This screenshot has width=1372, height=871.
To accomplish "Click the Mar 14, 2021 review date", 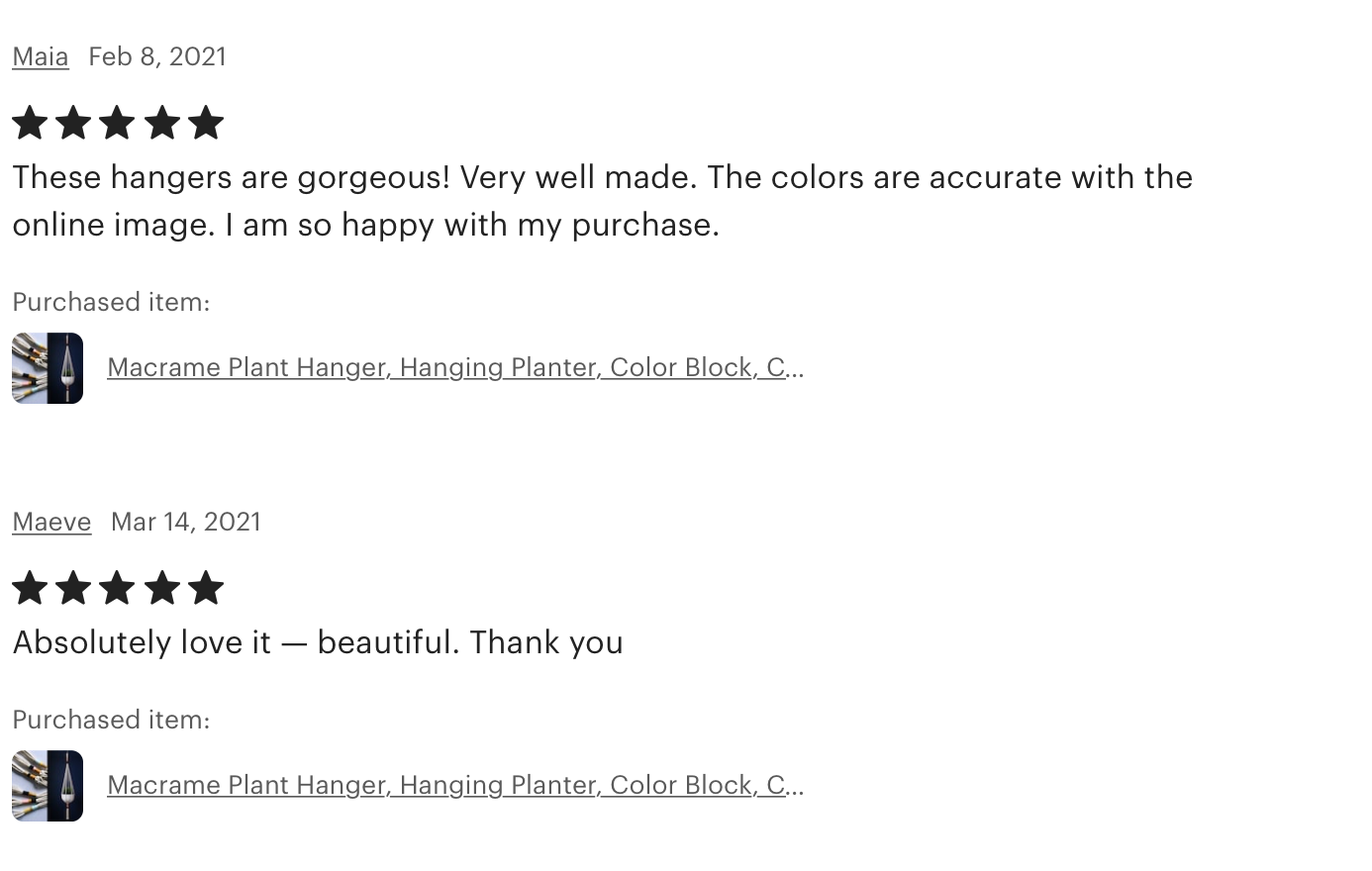I will tap(186, 522).
